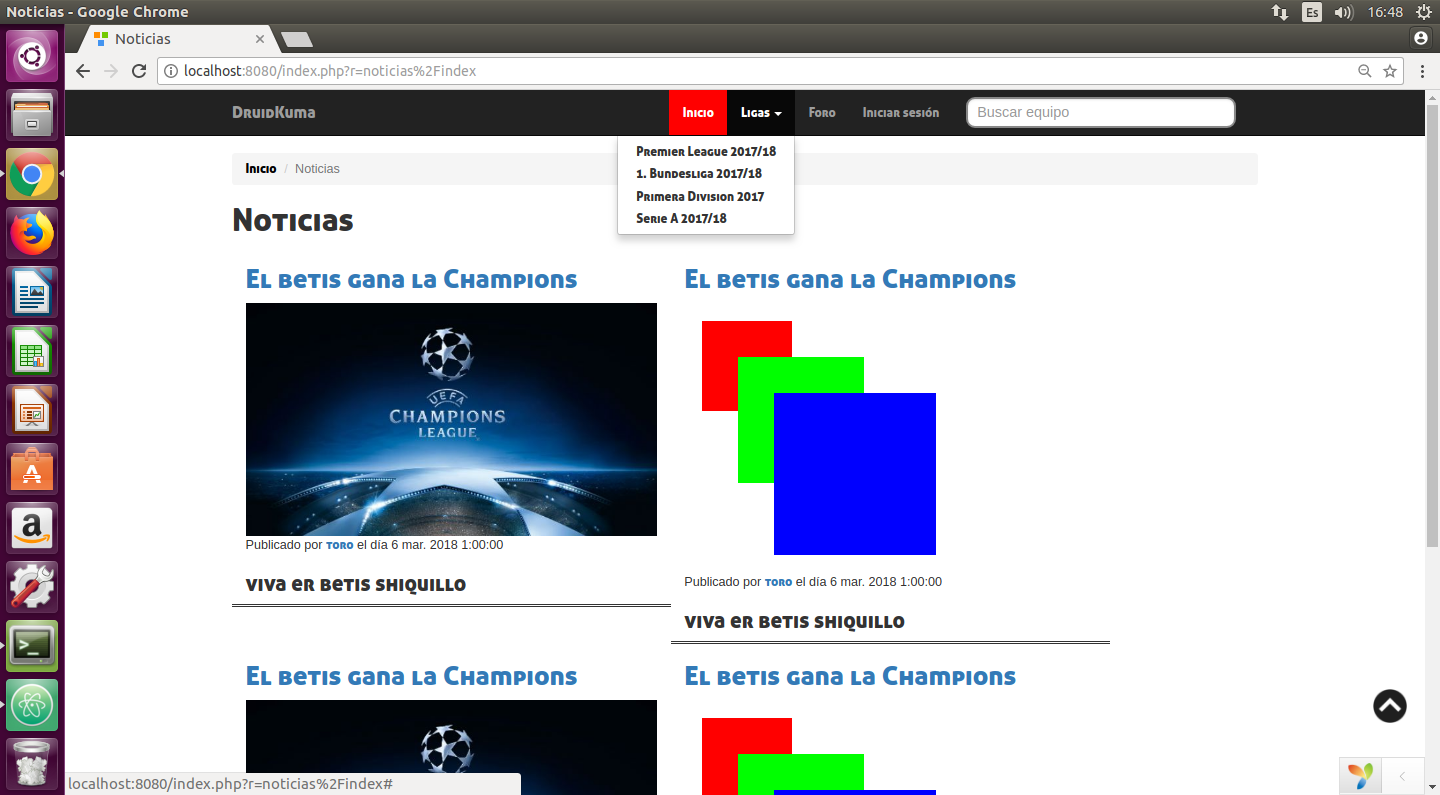The height and width of the screenshot is (795, 1440).
Task: Launch Firefox from the Ubuntu dock
Action: click(32, 234)
